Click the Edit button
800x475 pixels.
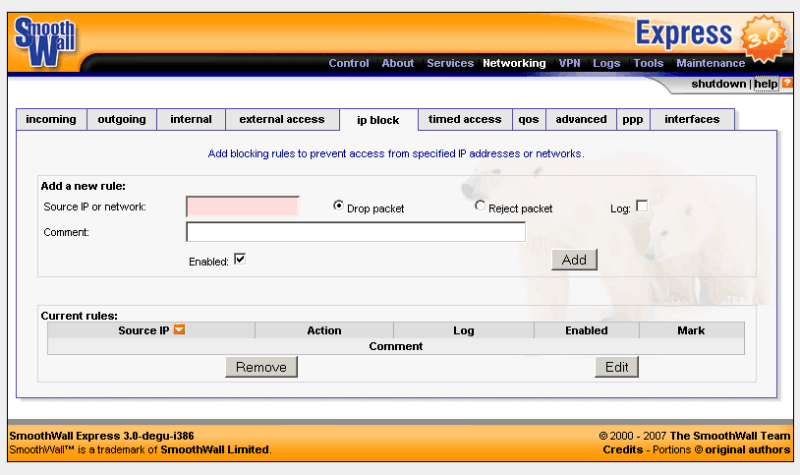tap(616, 367)
